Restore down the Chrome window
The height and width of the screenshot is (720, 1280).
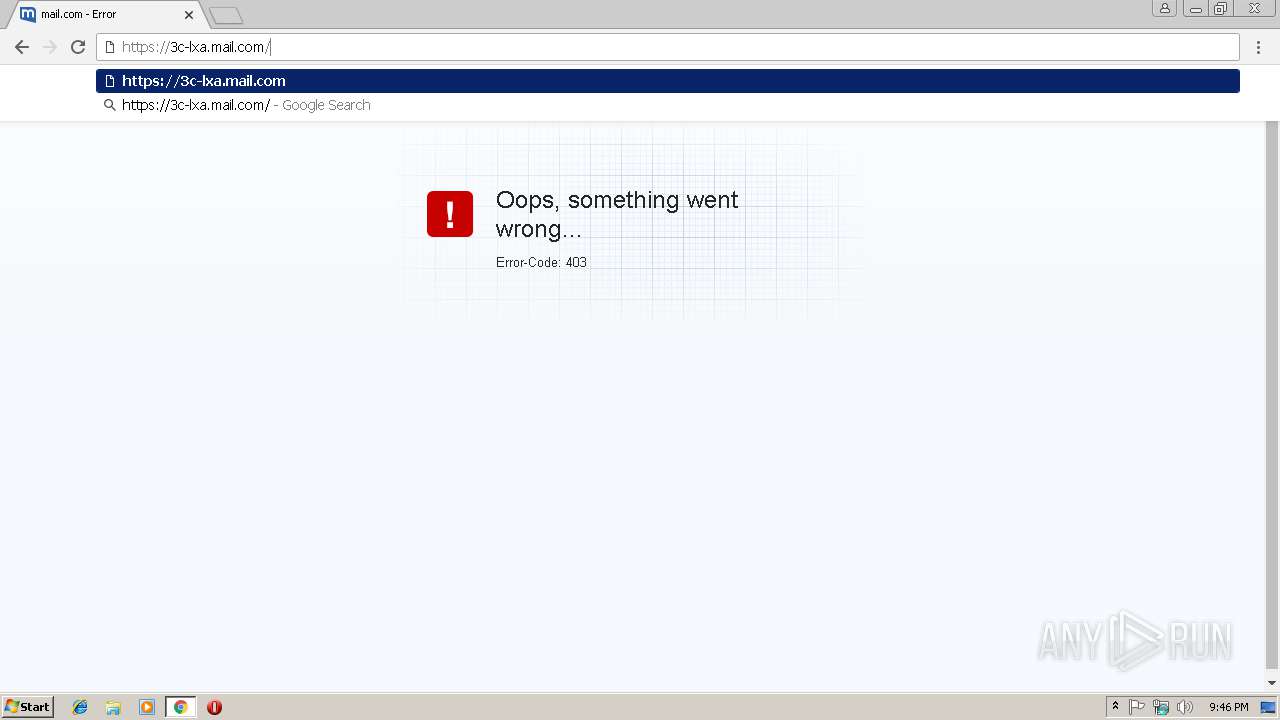[1221, 8]
